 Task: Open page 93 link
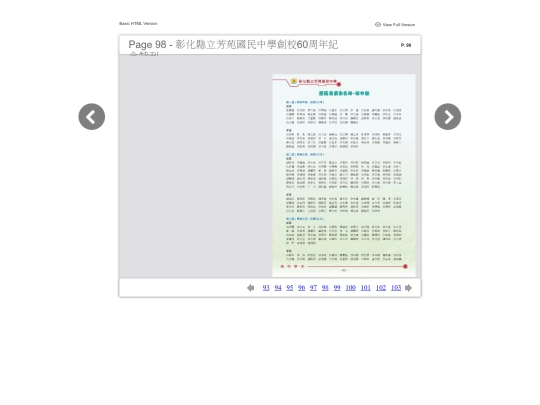pyautogui.click(x=266, y=288)
